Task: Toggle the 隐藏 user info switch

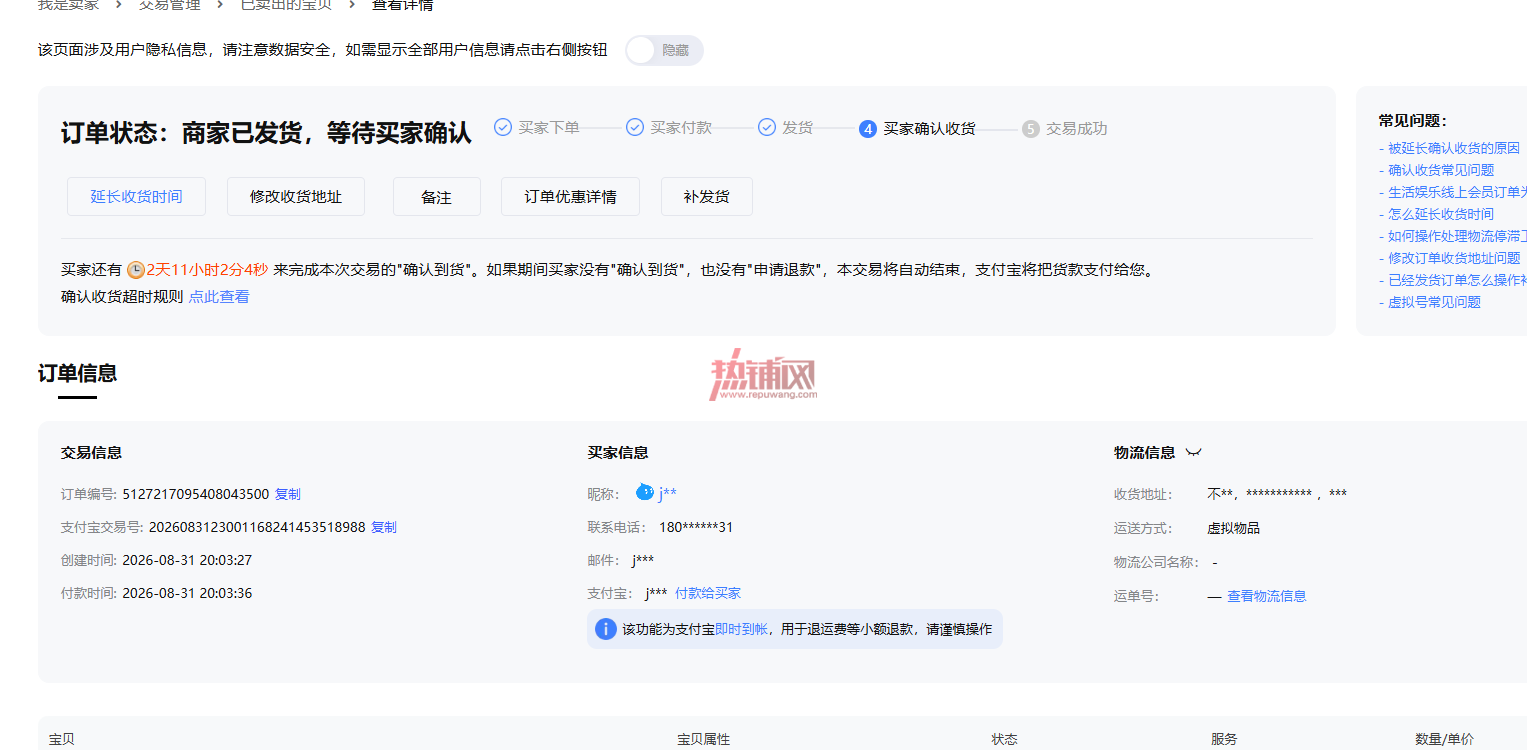Action: [x=664, y=50]
